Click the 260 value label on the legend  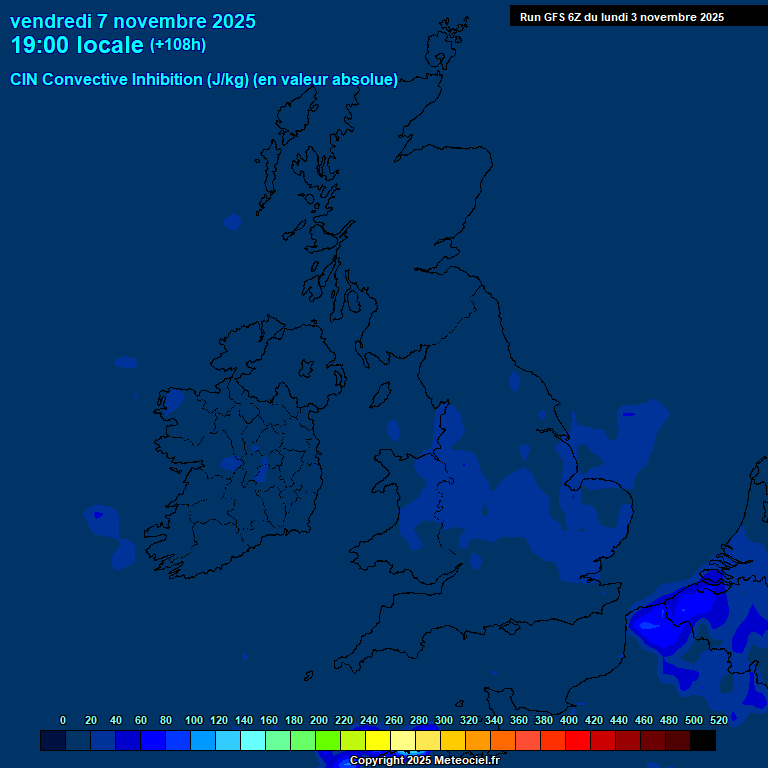pyautogui.click(x=393, y=720)
